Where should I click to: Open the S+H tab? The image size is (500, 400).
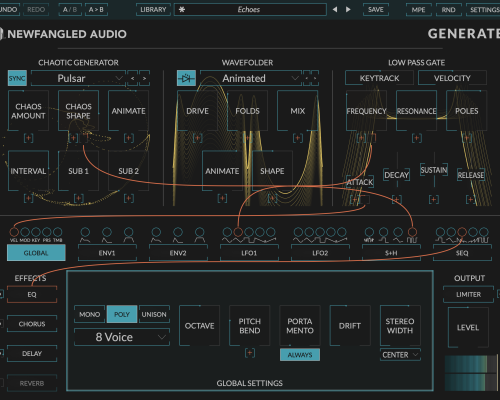click(391, 253)
